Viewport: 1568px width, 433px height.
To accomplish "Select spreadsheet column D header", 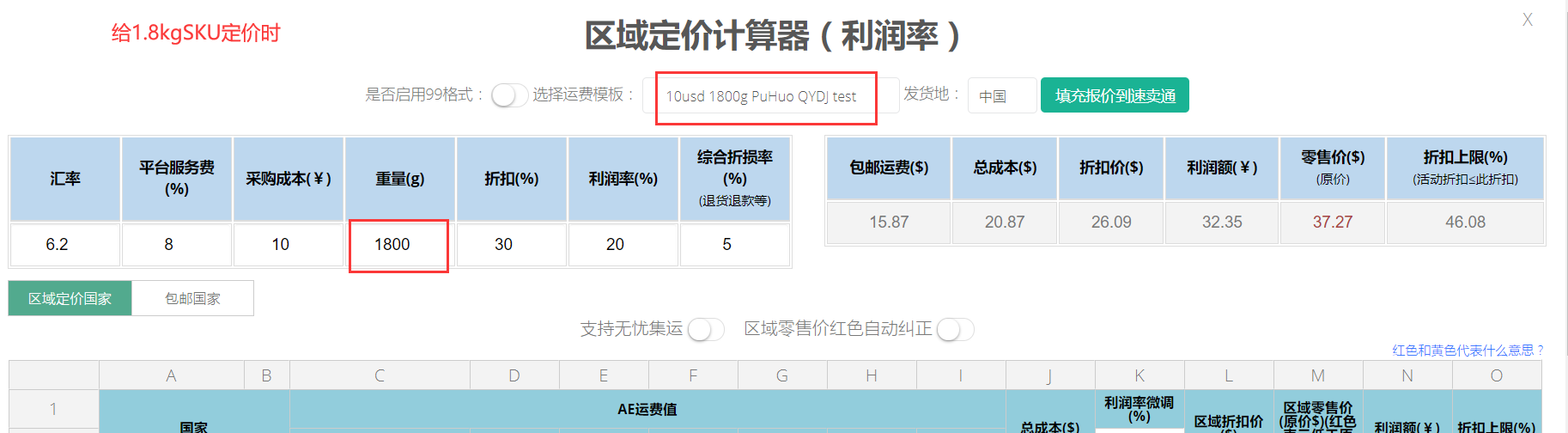I will pyautogui.click(x=514, y=375).
